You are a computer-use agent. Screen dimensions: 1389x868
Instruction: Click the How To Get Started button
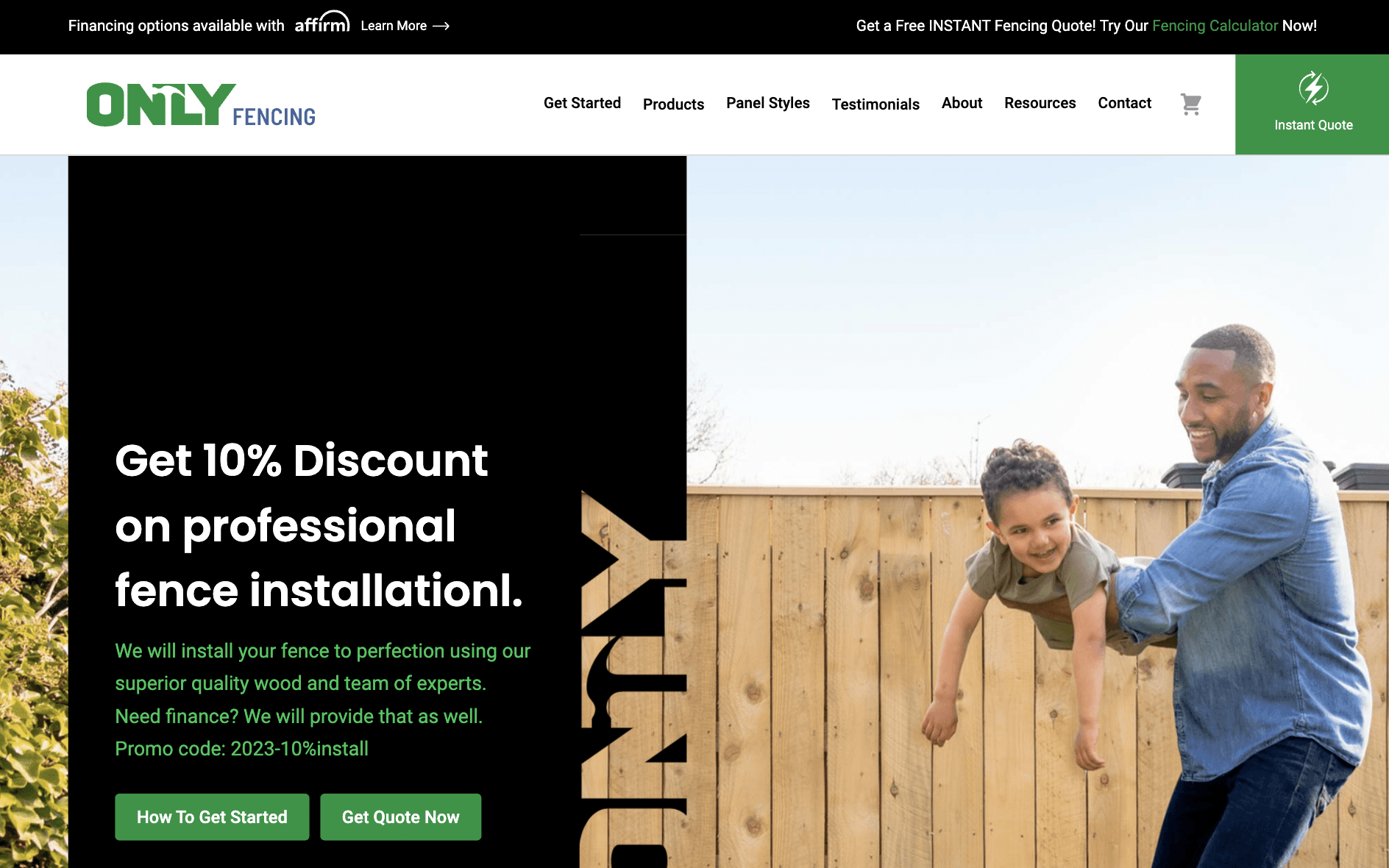[x=212, y=817]
